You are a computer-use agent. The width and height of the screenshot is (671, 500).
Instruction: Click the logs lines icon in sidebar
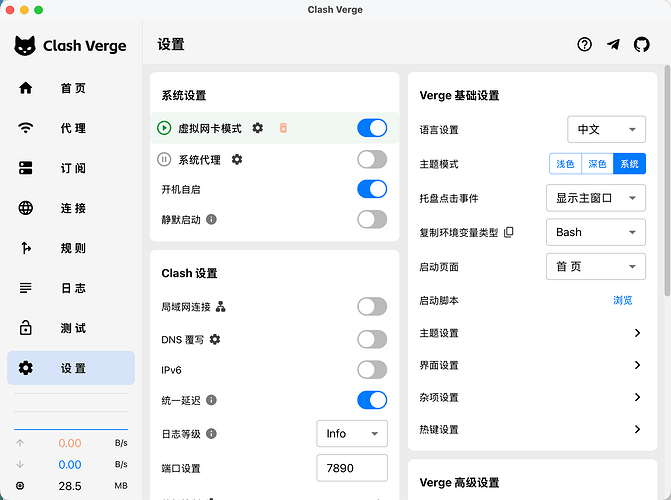pyautogui.click(x=26, y=288)
